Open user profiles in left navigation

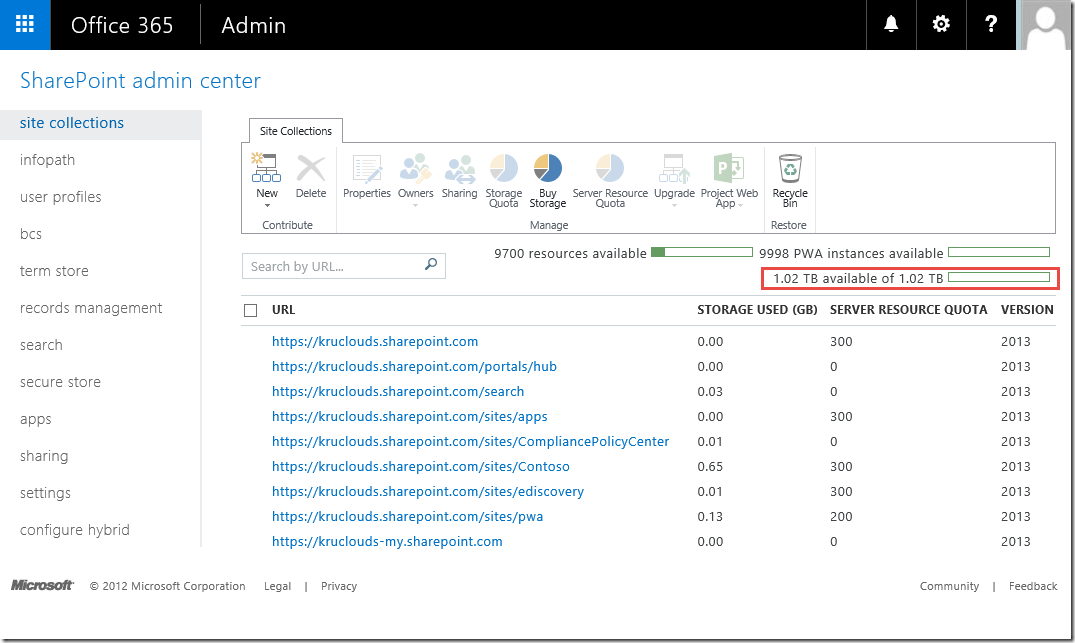pyautogui.click(x=61, y=197)
